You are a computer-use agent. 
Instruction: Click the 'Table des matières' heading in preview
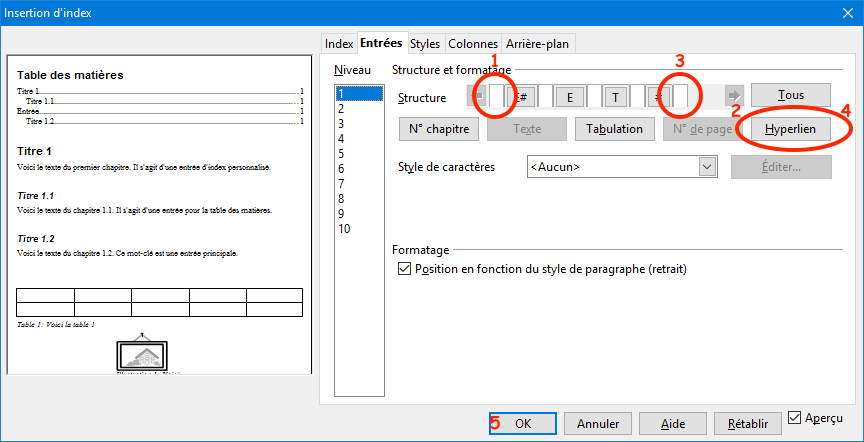coord(70,76)
